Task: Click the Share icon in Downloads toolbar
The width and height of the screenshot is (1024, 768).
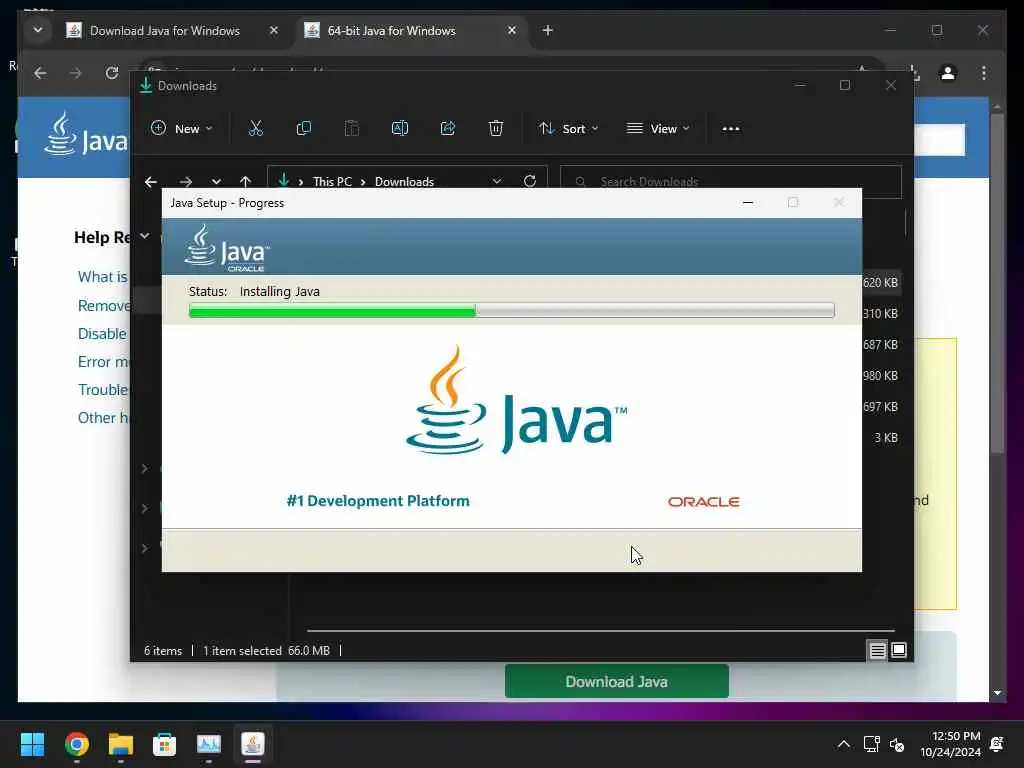Action: [x=448, y=129]
